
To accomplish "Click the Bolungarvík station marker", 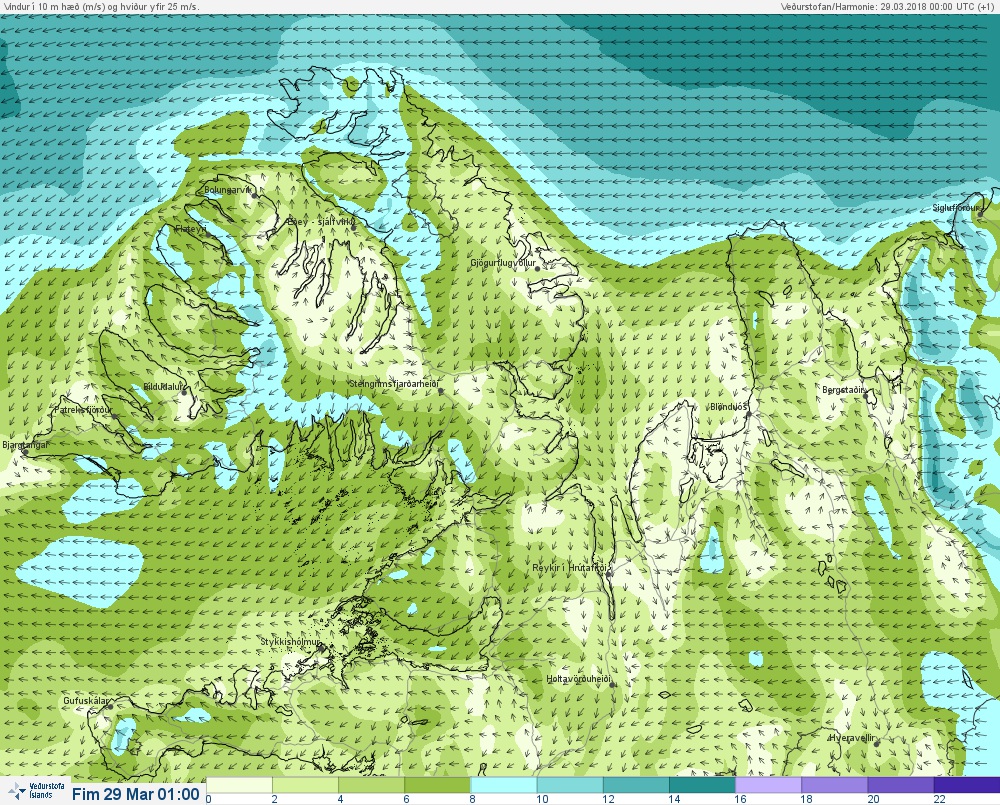I will (254, 196).
